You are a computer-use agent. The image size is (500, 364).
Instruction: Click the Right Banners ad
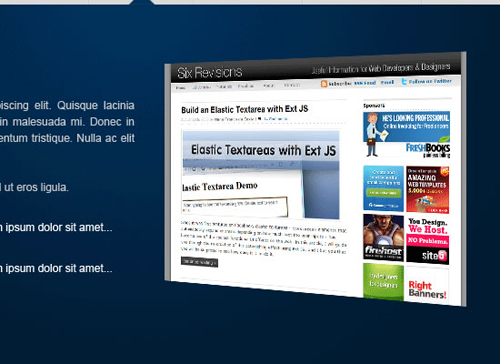tap(428, 286)
